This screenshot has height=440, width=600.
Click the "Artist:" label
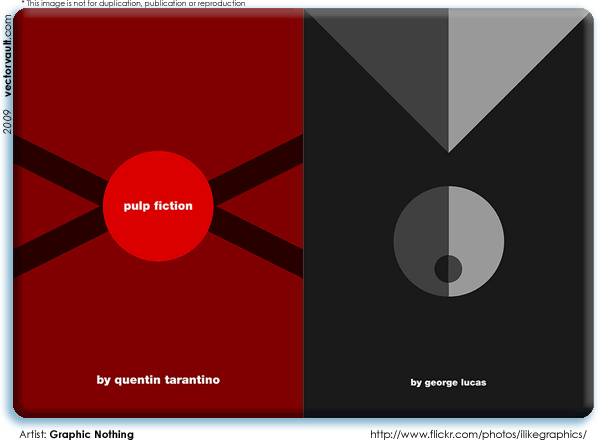click(x=32, y=434)
